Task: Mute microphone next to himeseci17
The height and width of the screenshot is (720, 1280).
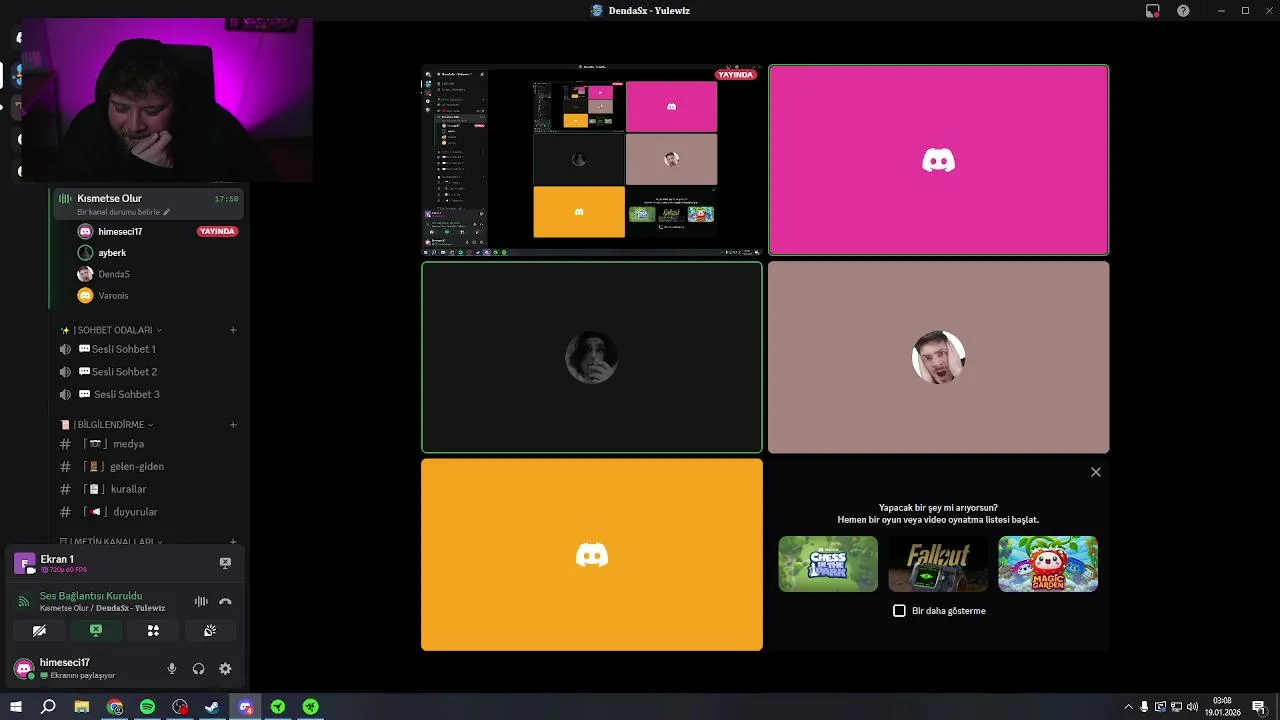Action: coord(172,669)
